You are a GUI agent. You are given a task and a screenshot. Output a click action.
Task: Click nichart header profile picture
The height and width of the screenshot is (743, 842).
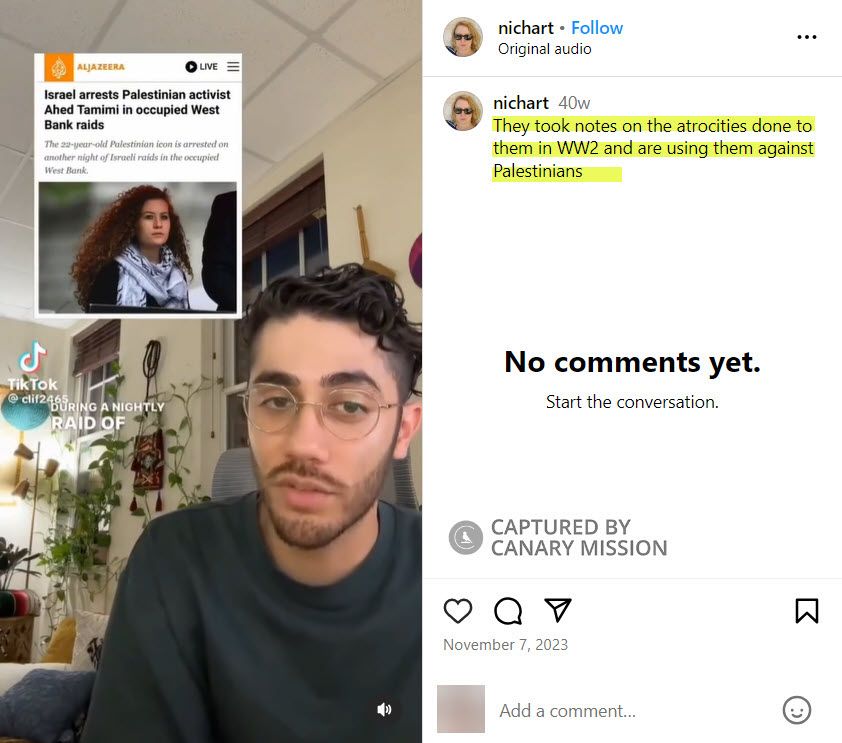point(462,37)
